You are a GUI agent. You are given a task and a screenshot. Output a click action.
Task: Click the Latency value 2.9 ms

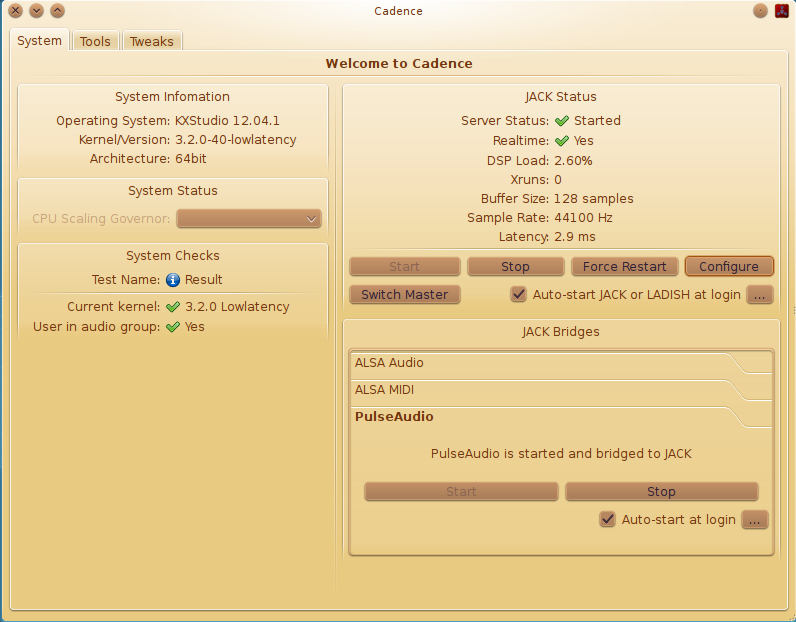click(575, 237)
